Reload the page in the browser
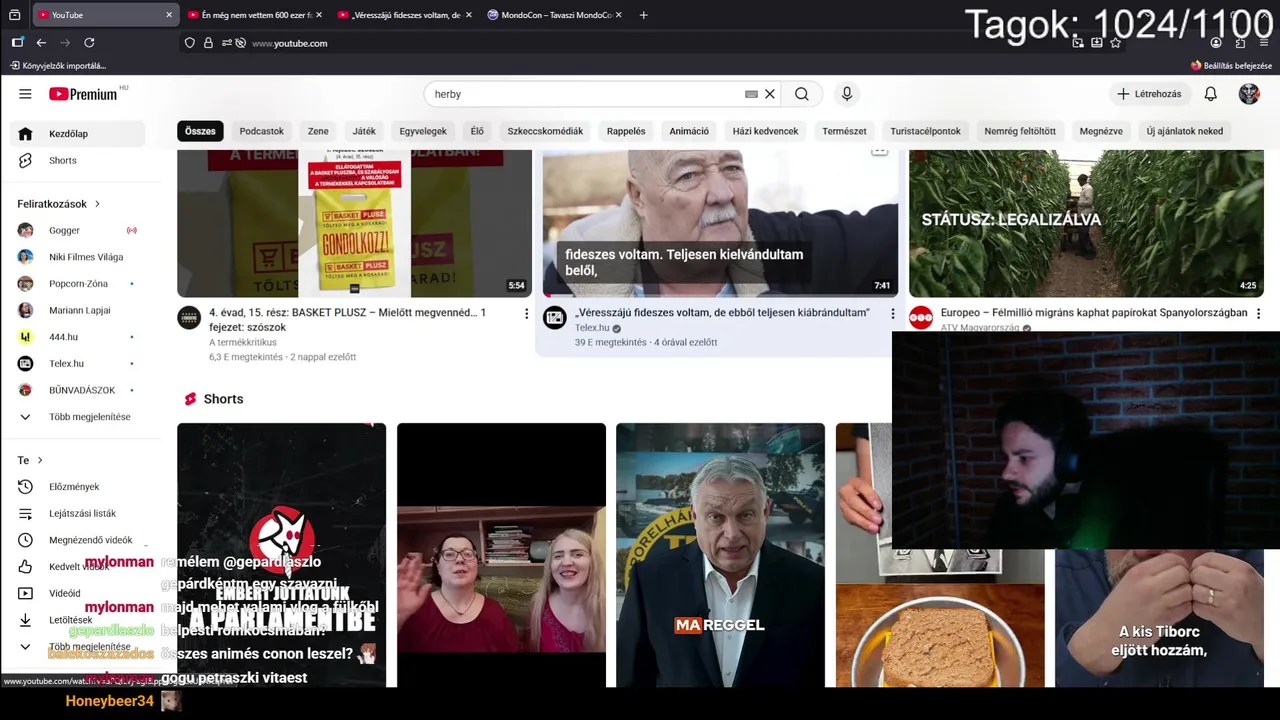1280x720 pixels. [x=89, y=43]
